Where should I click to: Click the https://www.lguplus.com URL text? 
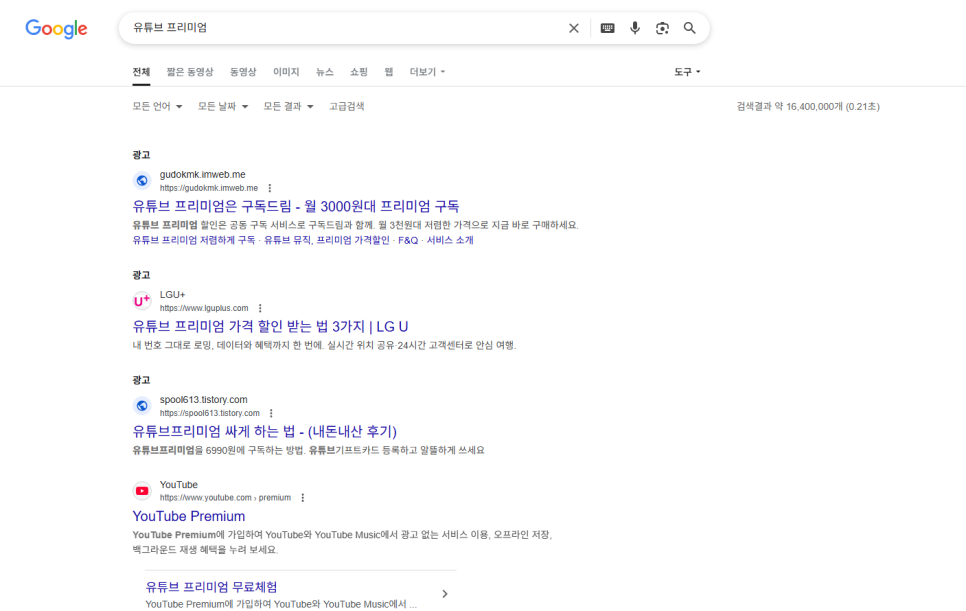(x=204, y=308)
